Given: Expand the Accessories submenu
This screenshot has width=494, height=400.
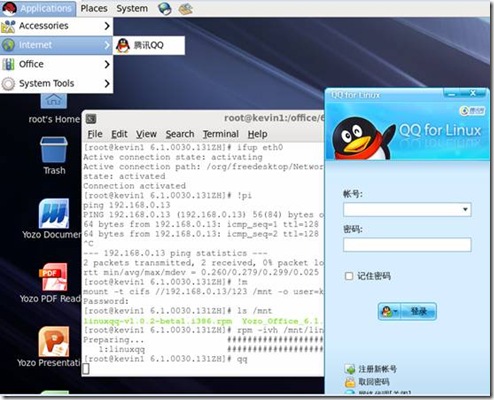Looking at the screenshot, I should pyautogui.click(x=56, y=26).
